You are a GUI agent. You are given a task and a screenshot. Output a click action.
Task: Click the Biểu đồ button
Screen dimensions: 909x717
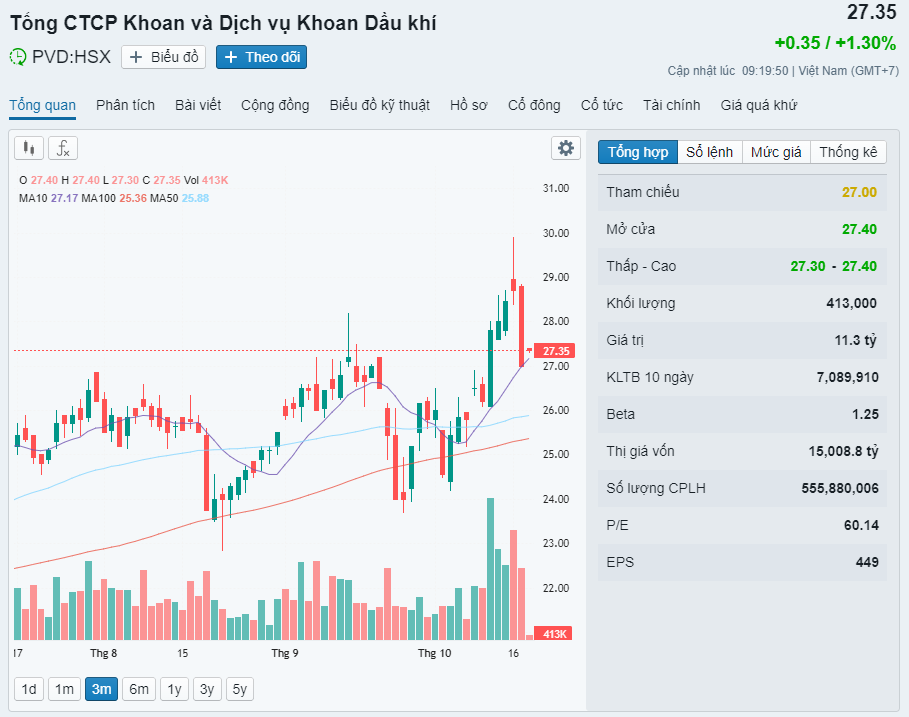click(x=164, y=57)
